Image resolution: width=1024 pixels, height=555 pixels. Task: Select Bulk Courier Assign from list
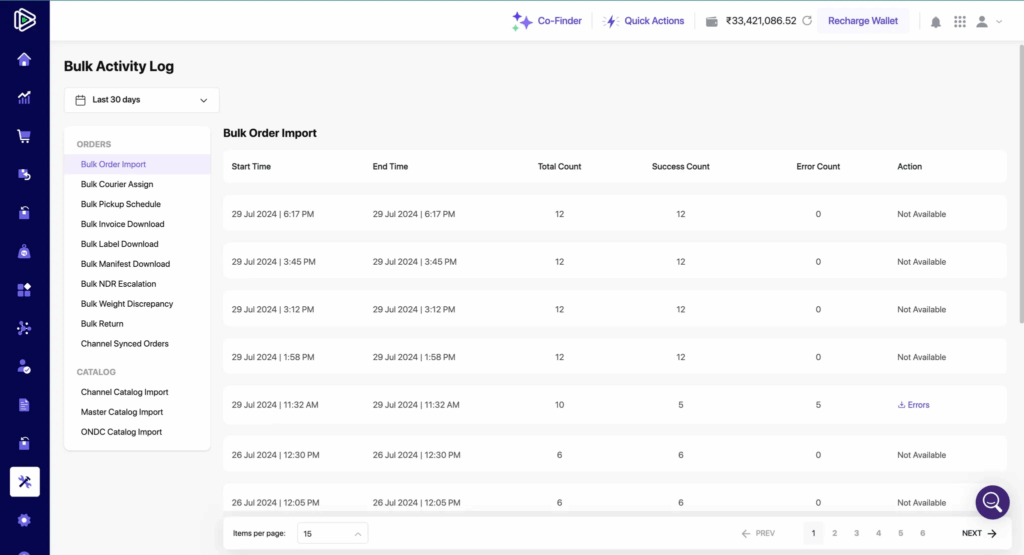click(x=117, y=184)
